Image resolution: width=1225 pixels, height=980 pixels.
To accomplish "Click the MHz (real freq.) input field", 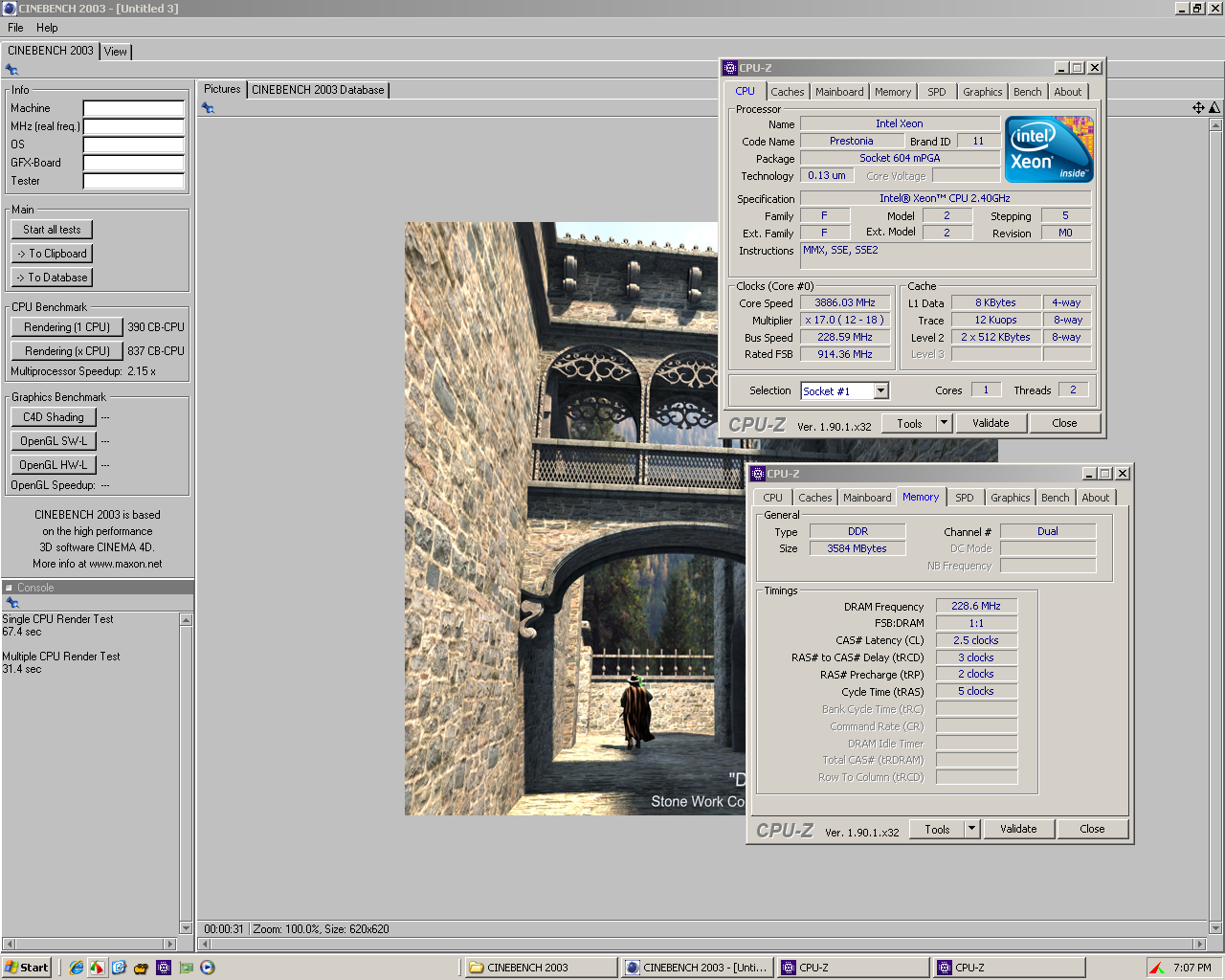I will coord(134,126).
